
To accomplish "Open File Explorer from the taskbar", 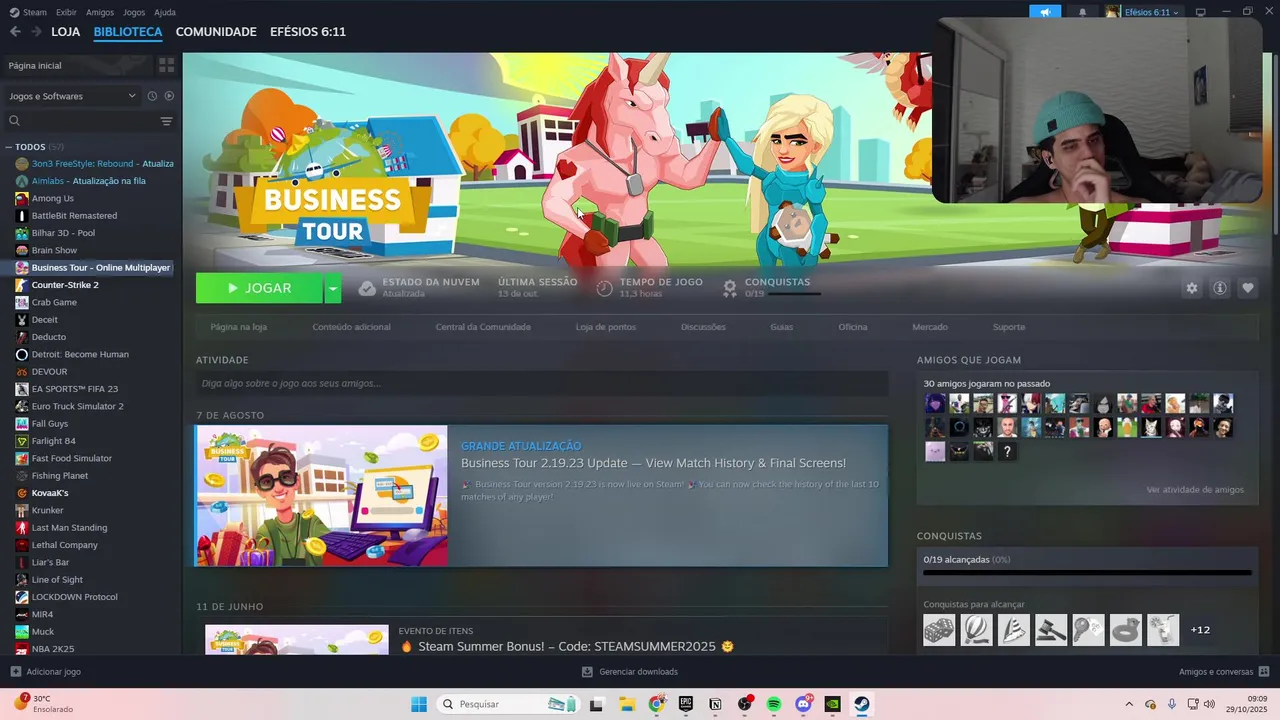I will 627,704.
